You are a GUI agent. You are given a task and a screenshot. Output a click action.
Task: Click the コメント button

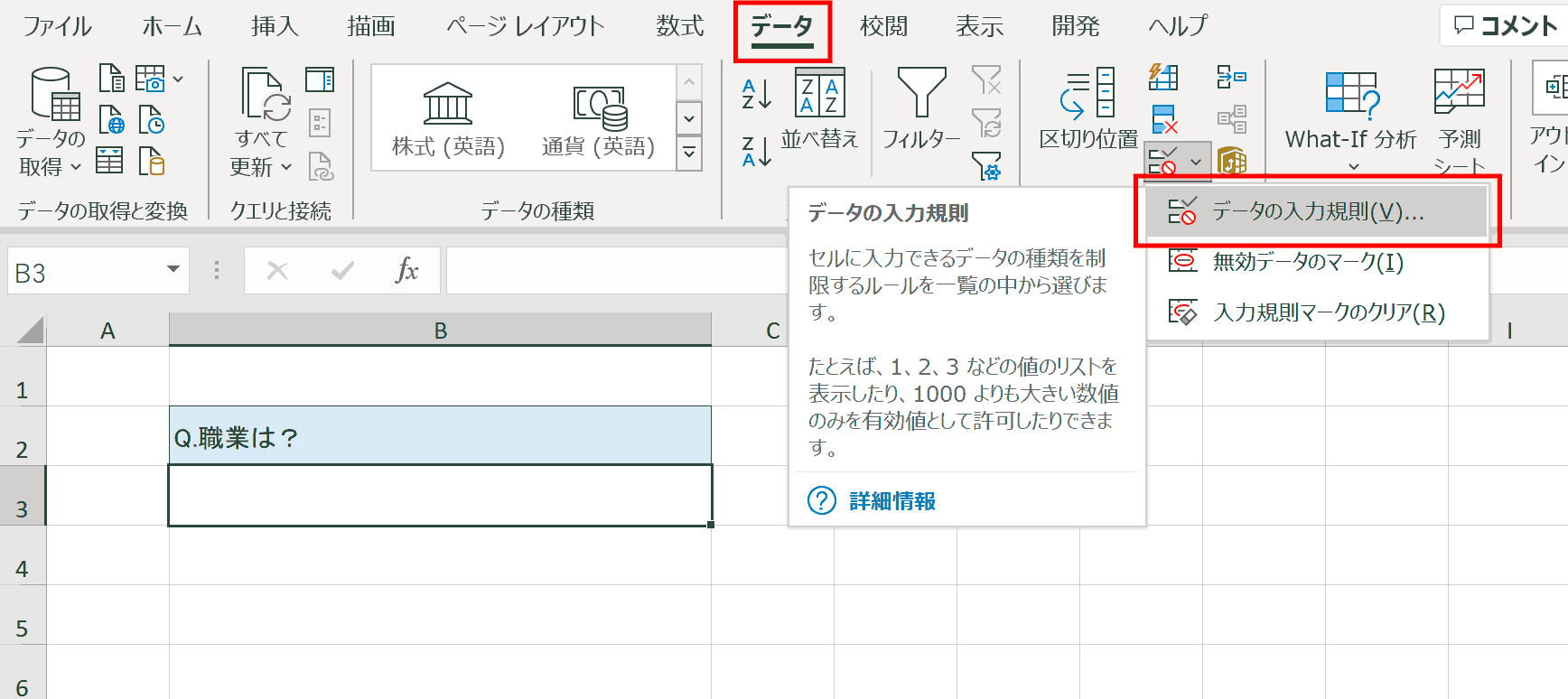[x=1506, y=26]
